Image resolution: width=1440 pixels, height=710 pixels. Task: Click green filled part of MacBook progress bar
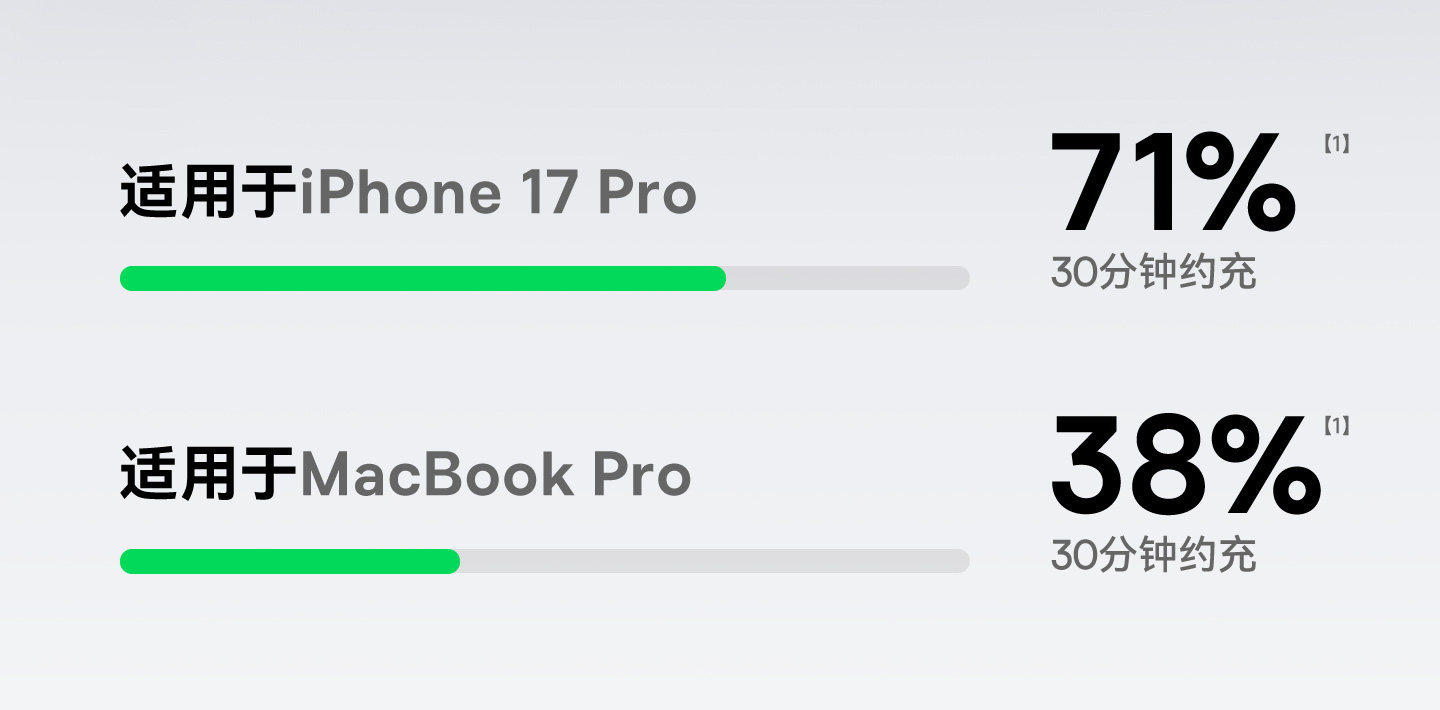(x=289, y=562)
